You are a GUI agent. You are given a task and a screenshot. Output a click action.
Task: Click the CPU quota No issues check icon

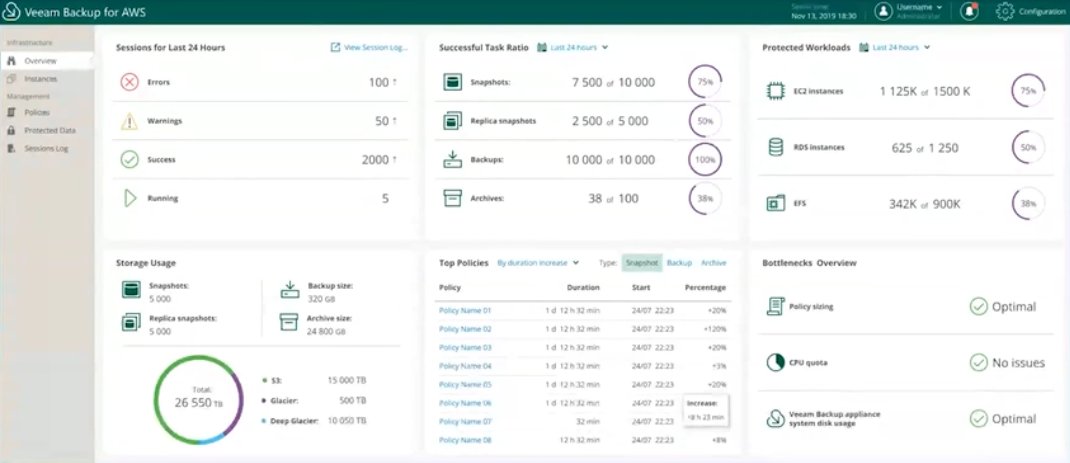[979, 363]
